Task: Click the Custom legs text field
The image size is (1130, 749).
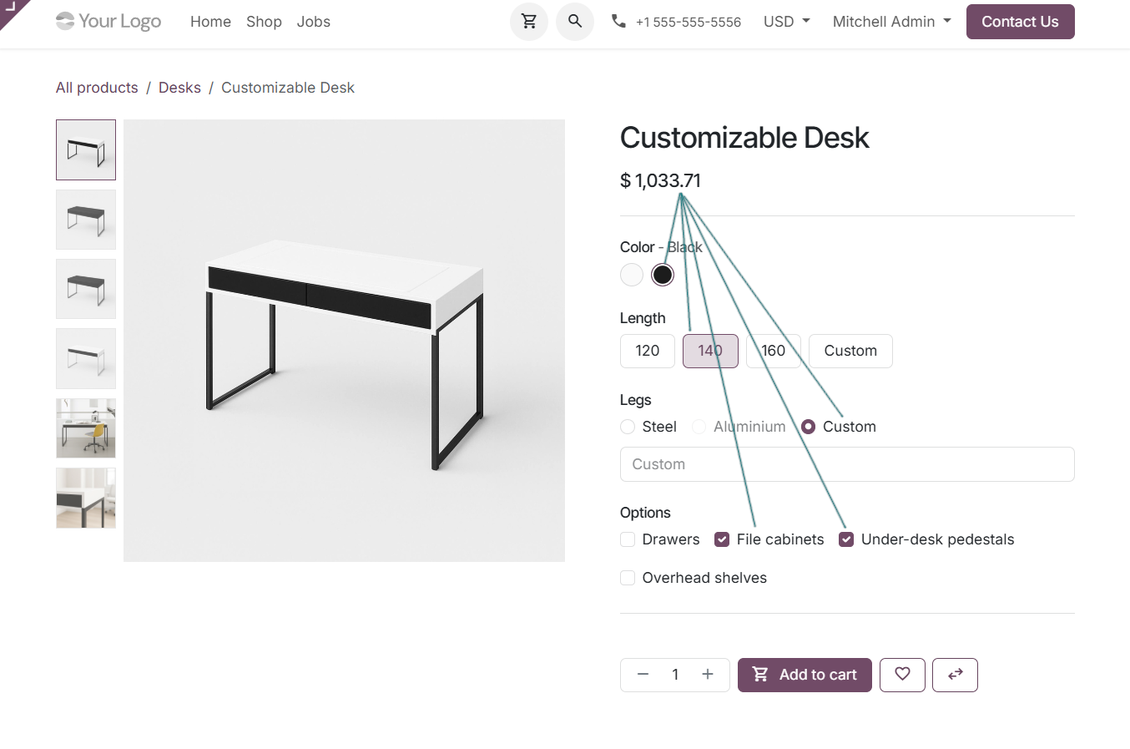Action: pyautogui.click(x=847, y=464)
